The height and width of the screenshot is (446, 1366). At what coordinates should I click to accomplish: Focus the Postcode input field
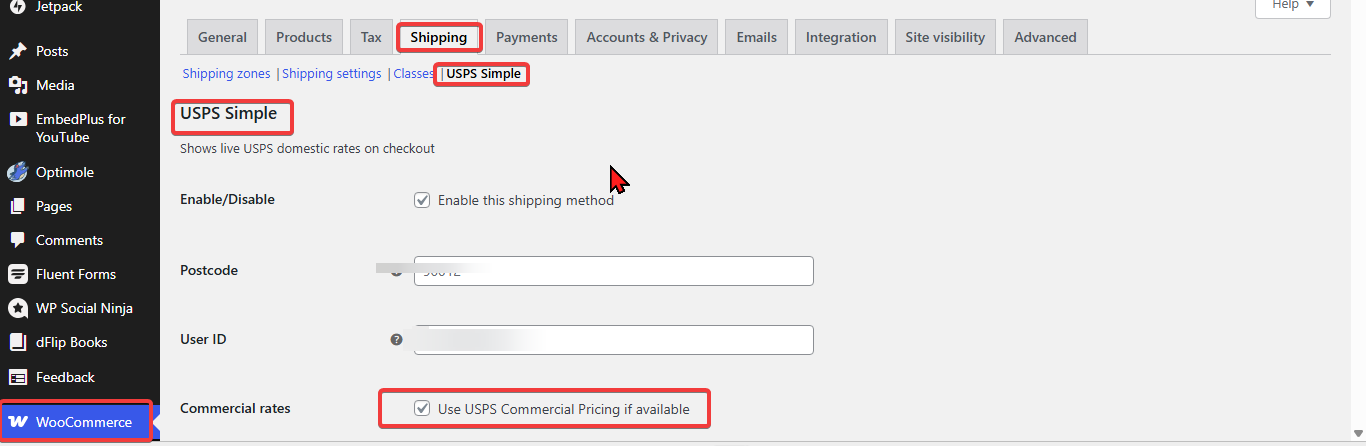tap(614, 271)
